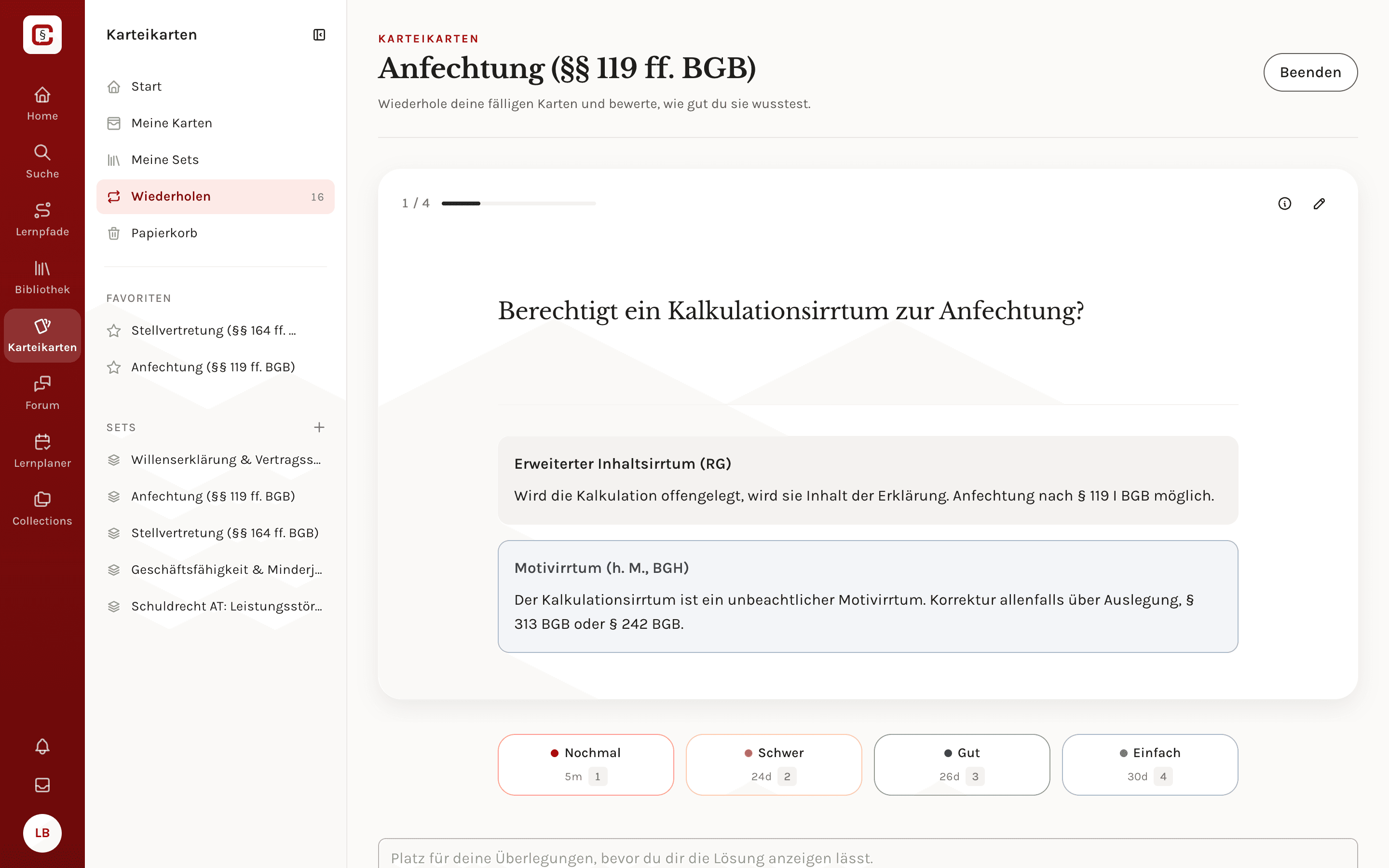Click the app logo in the red rail
Screen dimensions: 1389x868
coord(42,34)
